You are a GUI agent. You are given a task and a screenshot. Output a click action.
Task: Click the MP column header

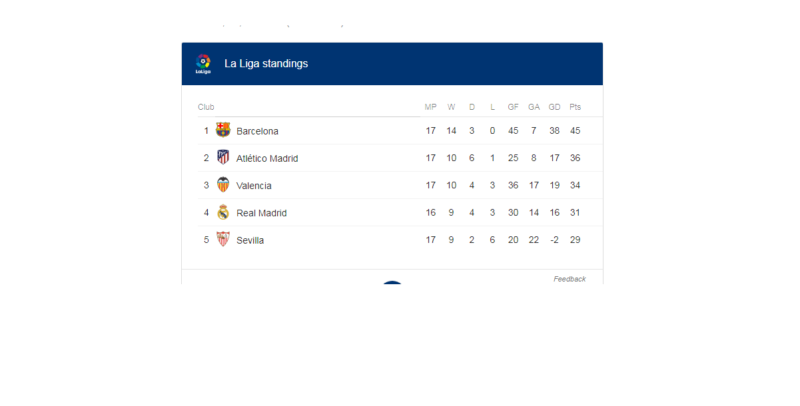click(431, 107)
